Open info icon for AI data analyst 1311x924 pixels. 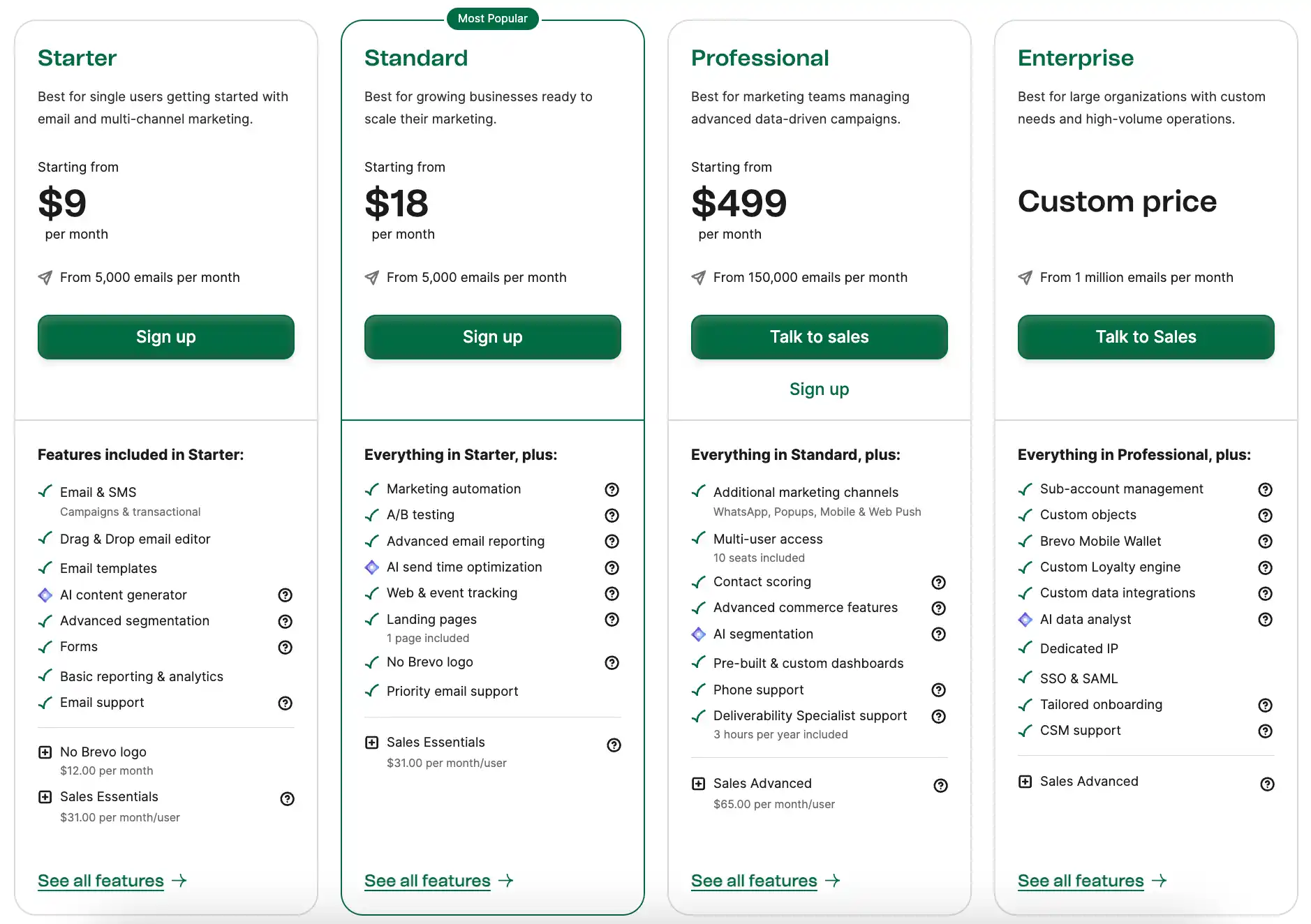(1265, 619)
